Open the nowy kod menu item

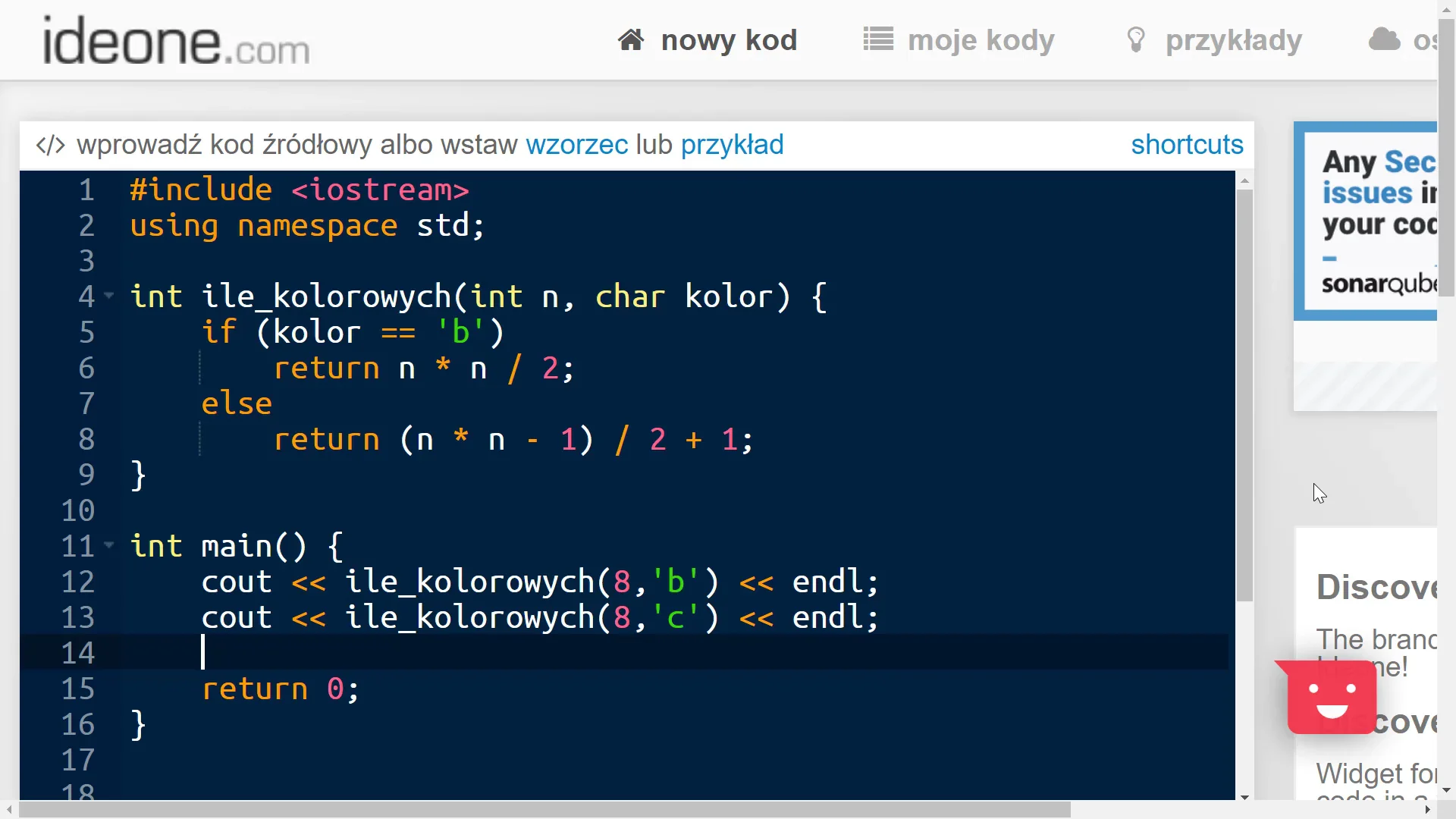(x=728, y=40)
